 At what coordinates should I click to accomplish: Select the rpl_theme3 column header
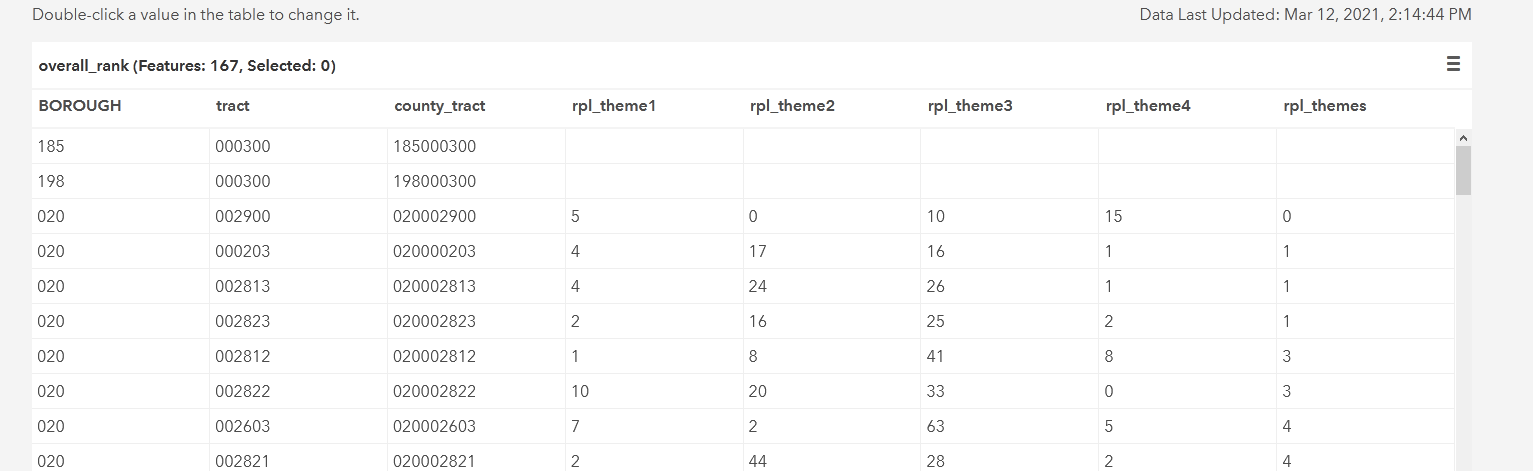pyautogui.click(x=970, y=106)
